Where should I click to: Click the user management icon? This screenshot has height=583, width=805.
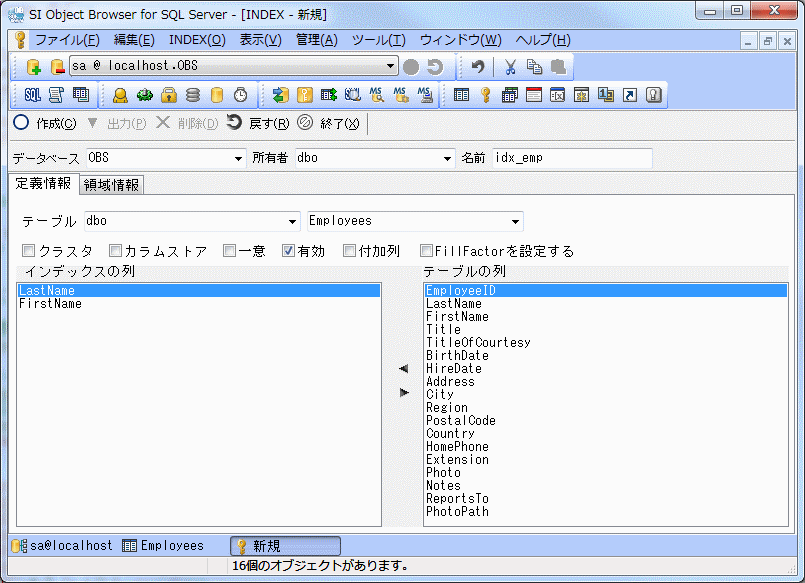(120, 95)
